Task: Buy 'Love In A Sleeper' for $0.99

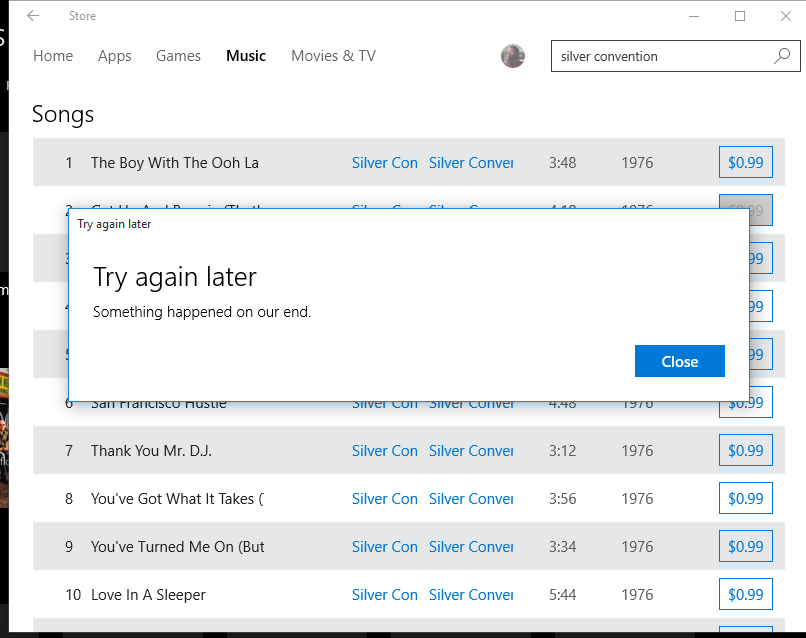Action: click(x=745, y=594)
